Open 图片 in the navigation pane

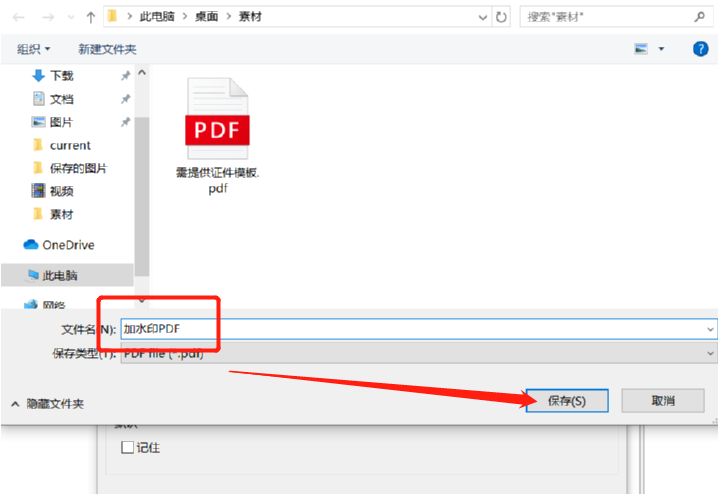(x=52, y=122)
